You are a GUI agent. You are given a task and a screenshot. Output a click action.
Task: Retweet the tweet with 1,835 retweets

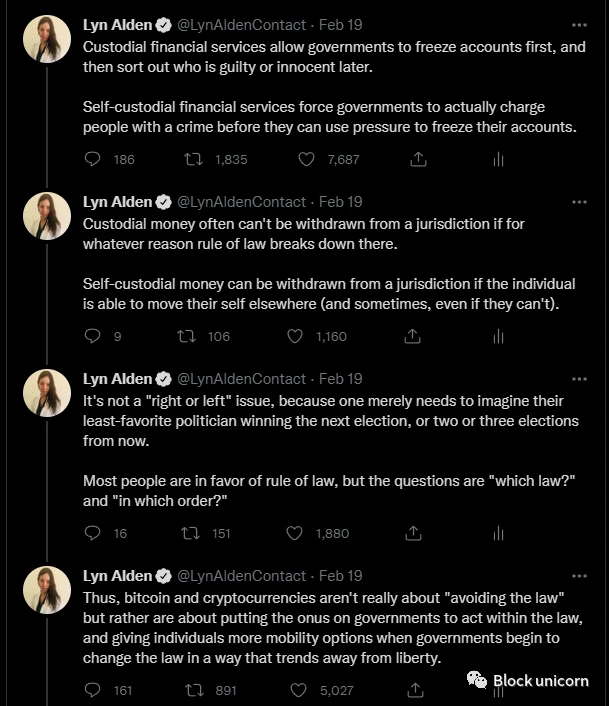pos(194,159)
